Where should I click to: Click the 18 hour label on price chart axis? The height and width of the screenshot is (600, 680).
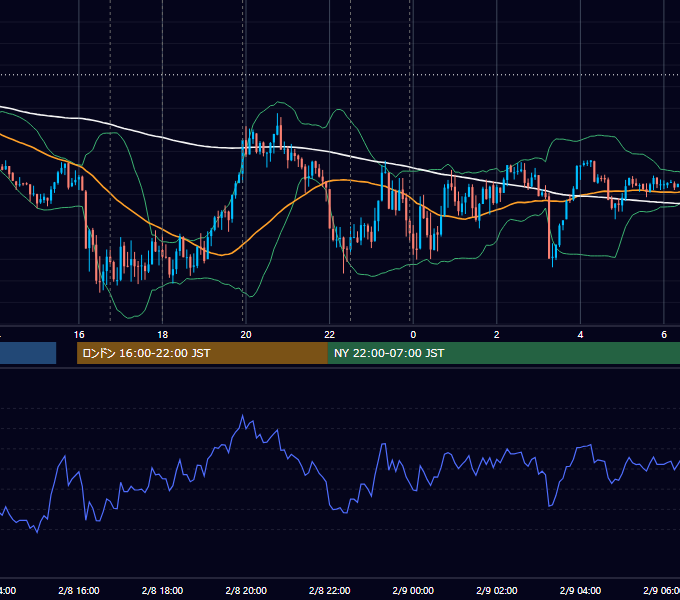pos(163,335)
